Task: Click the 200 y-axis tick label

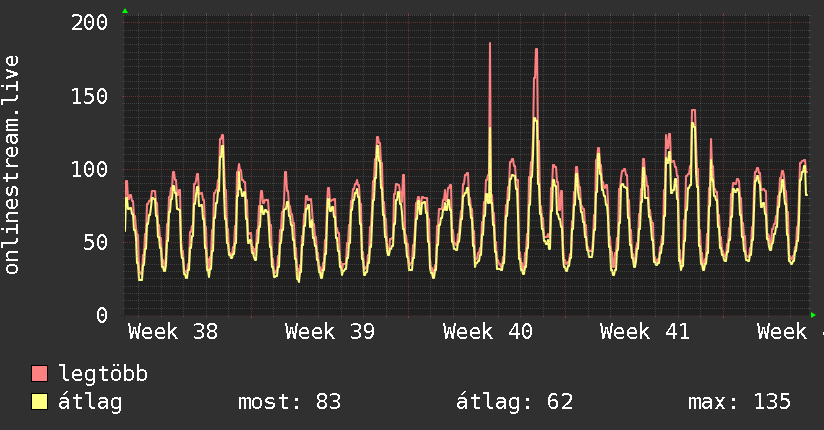Action: point(89,23)
